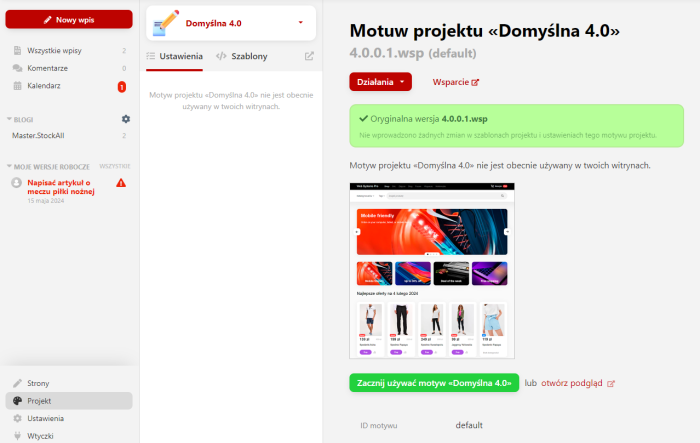This screenshot has height=443, width=700.
Task: Open Projekt via palette icon
Action: tap(17, 401)
